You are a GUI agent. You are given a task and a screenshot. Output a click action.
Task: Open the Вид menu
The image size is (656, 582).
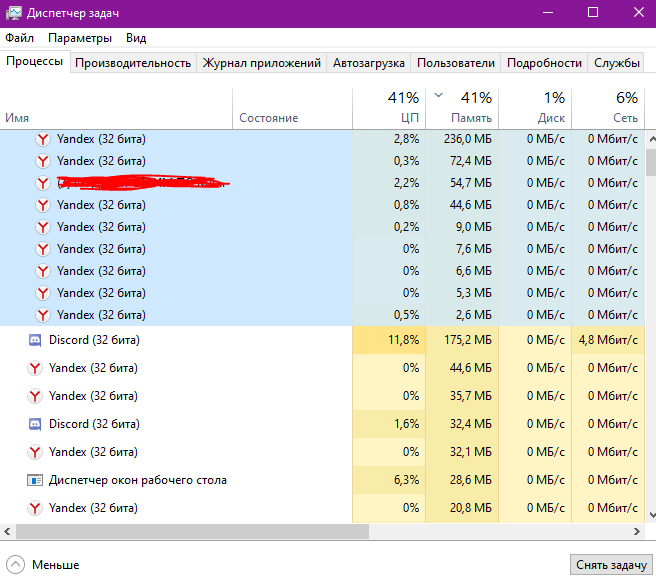[x=136, y=38]
